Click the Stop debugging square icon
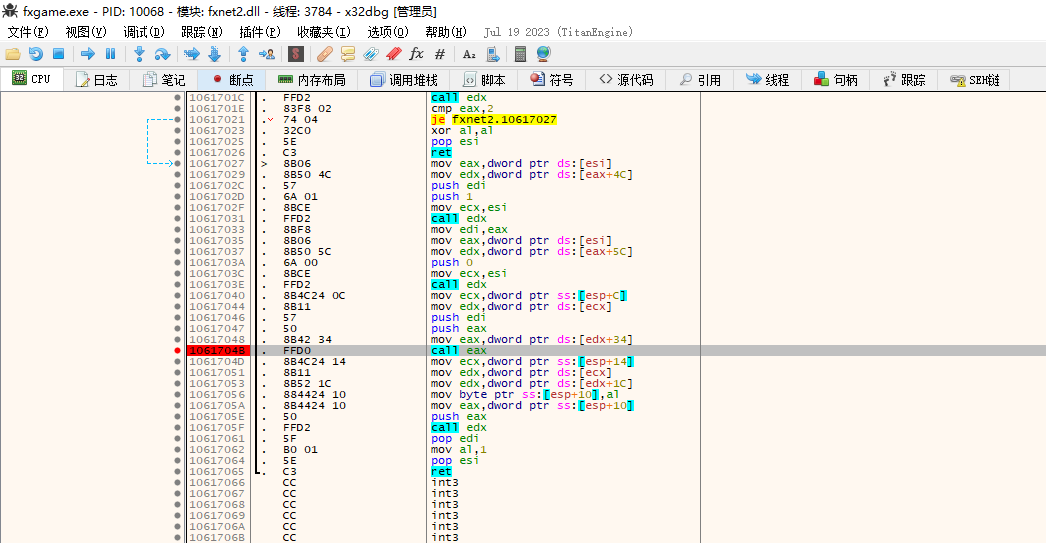The image size is (1046, 543). 59,54
